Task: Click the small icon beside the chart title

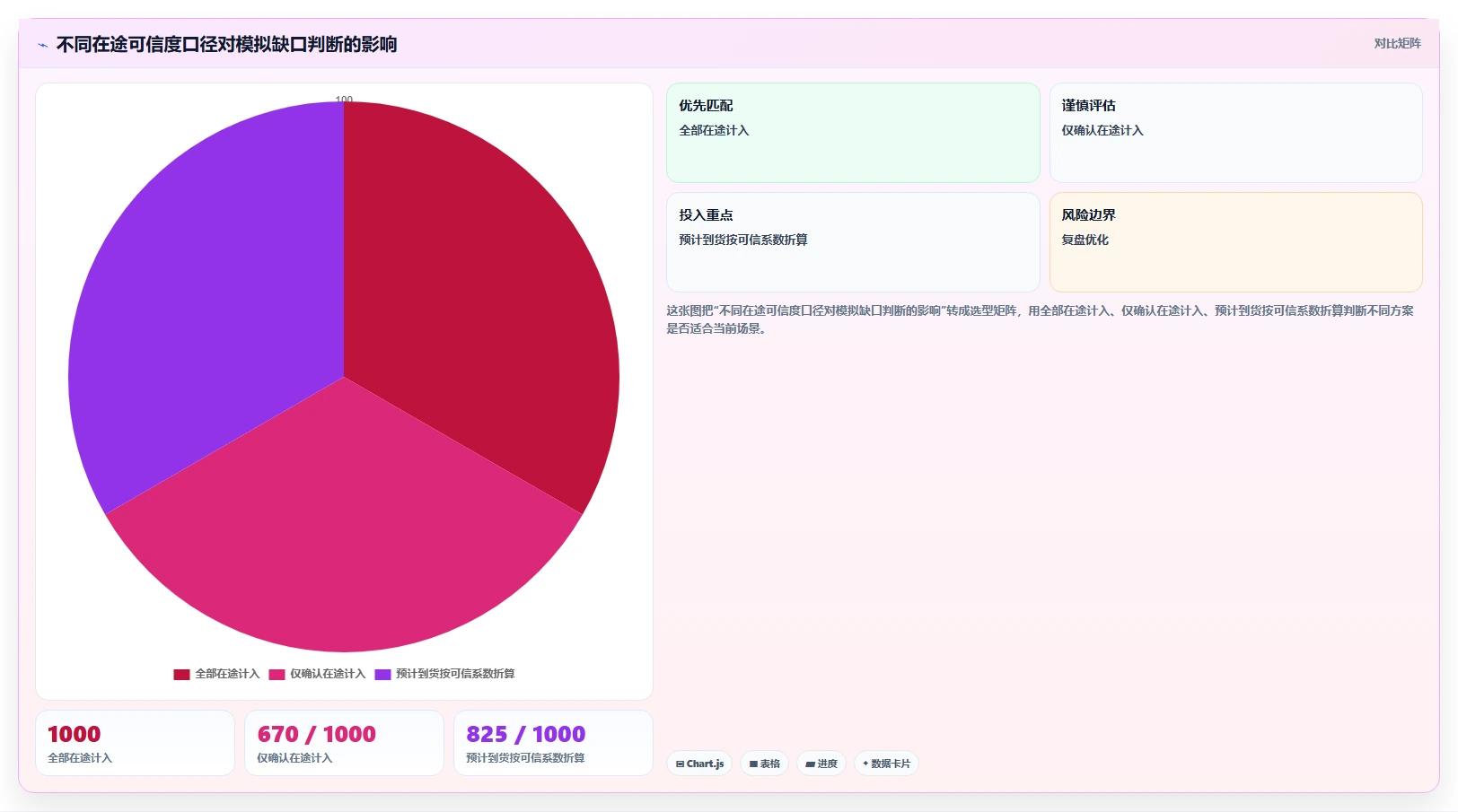Action: tap(42, 45)
